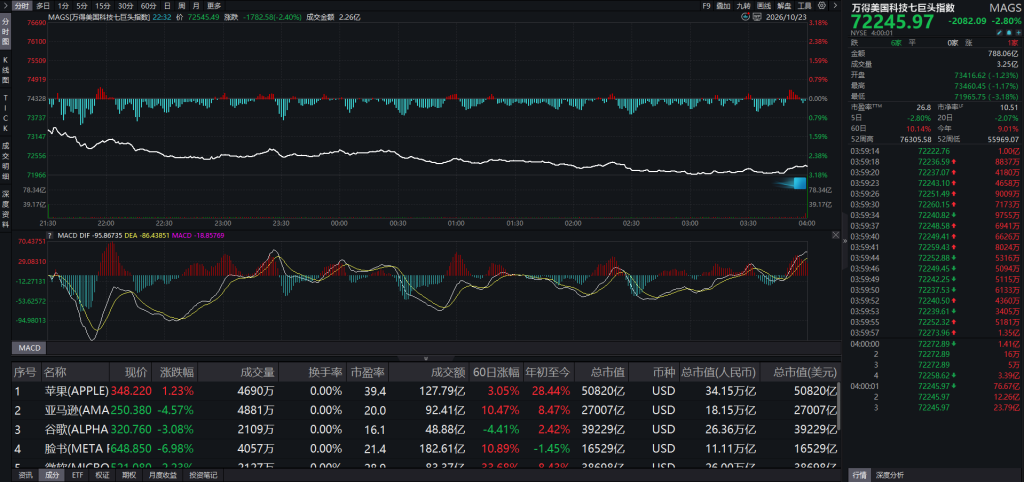Select the 分时 timeframe tab
The image size is (1024, 482).
coord(22,5)
